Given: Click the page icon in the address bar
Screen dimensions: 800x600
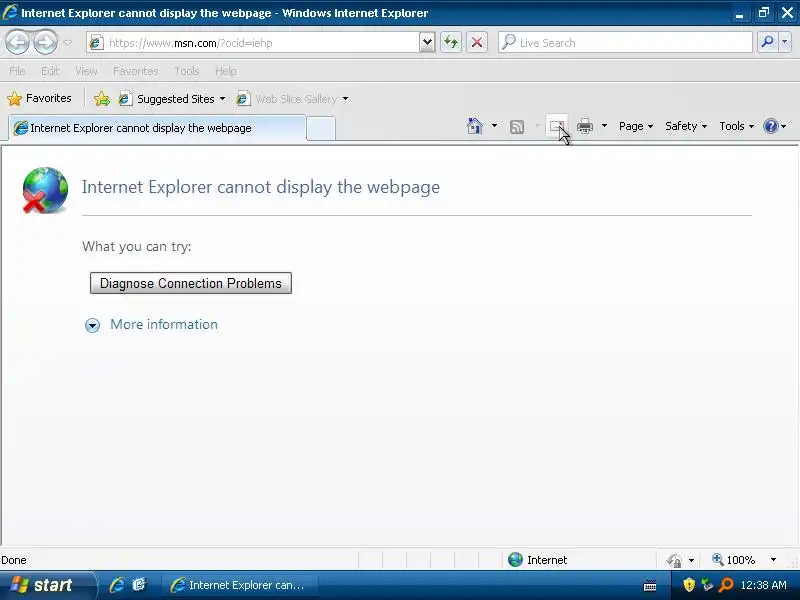Looking at the screenshot, I should pyautogui.click(x=96, y=43).
